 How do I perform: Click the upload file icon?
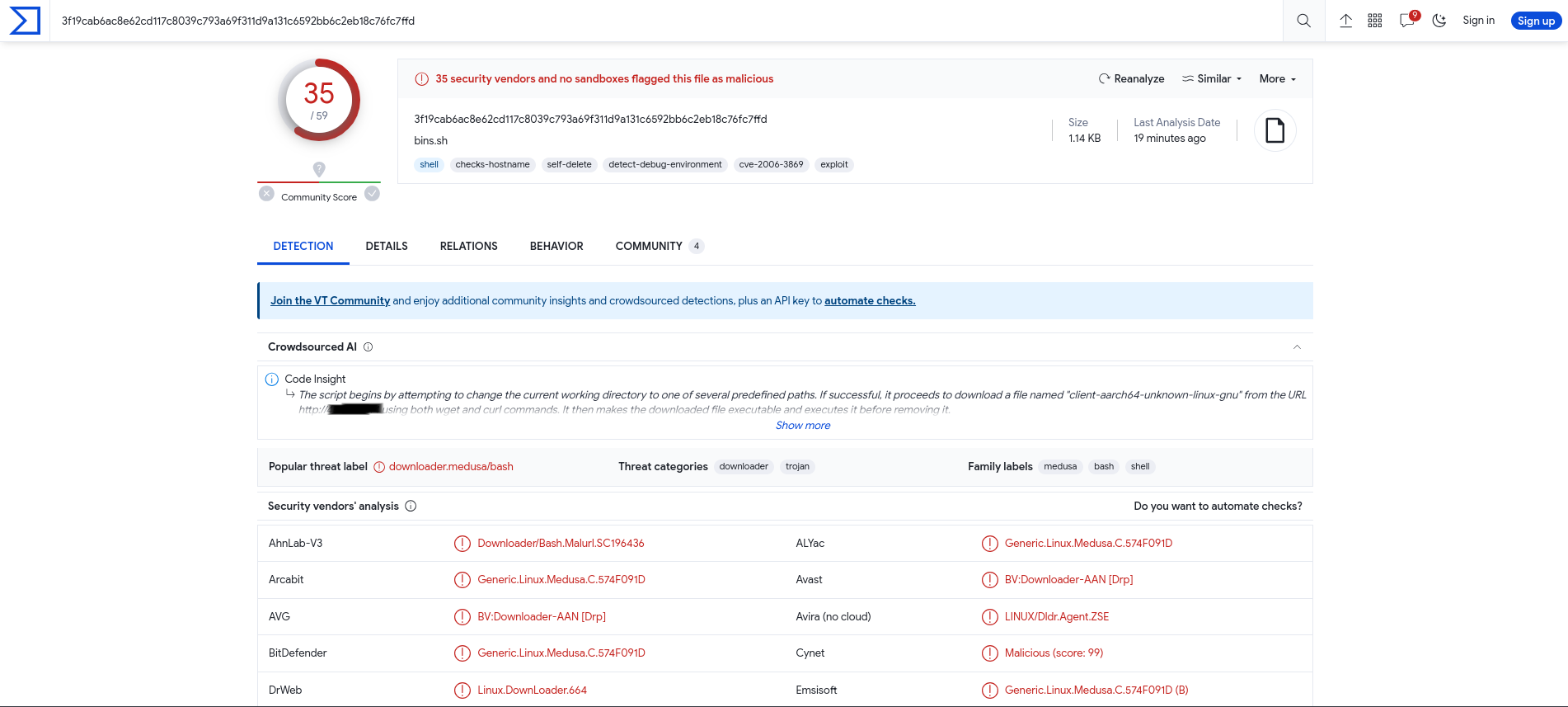click(x=1345, y=21)
